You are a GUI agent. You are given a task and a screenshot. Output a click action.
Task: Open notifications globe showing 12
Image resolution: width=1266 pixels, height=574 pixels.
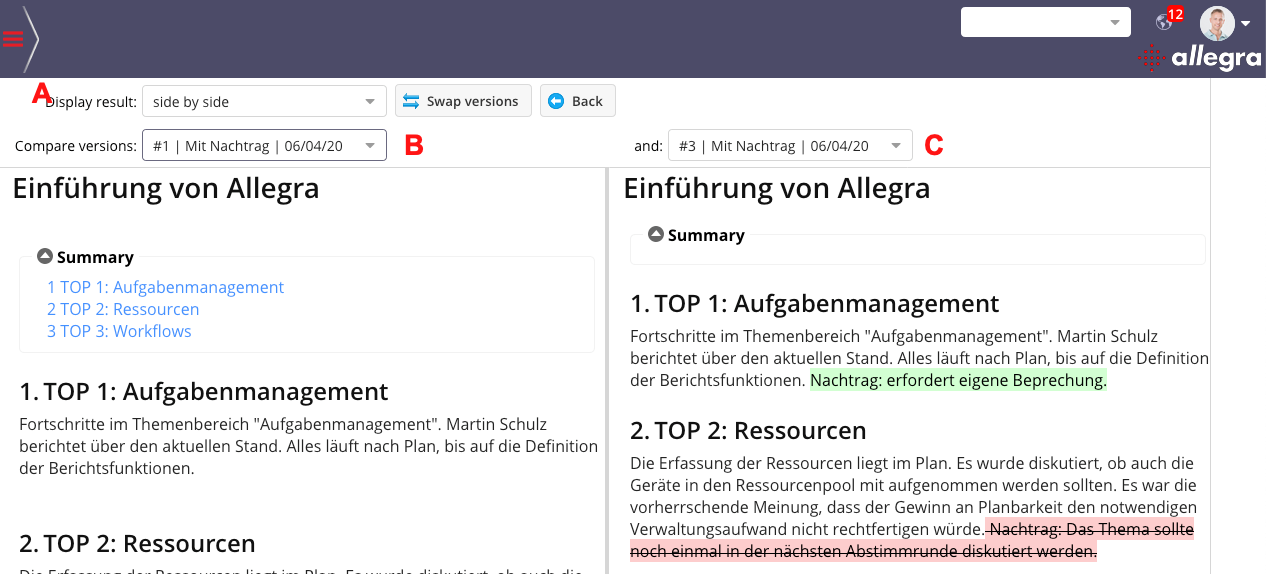pos(1165,22)
